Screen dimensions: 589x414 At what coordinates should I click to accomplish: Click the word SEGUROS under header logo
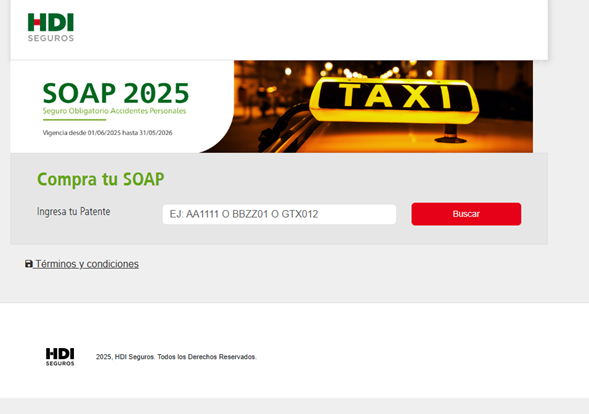pos(51,38)
